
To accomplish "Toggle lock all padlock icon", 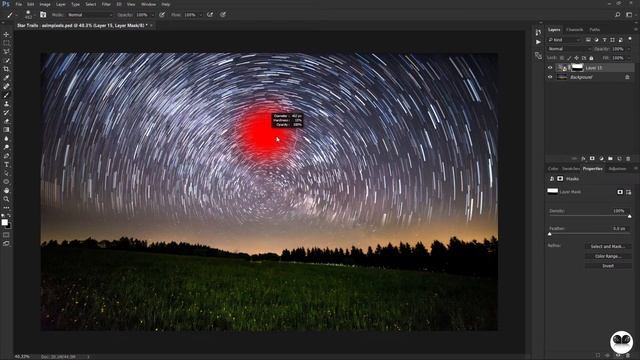I will 591,58.
